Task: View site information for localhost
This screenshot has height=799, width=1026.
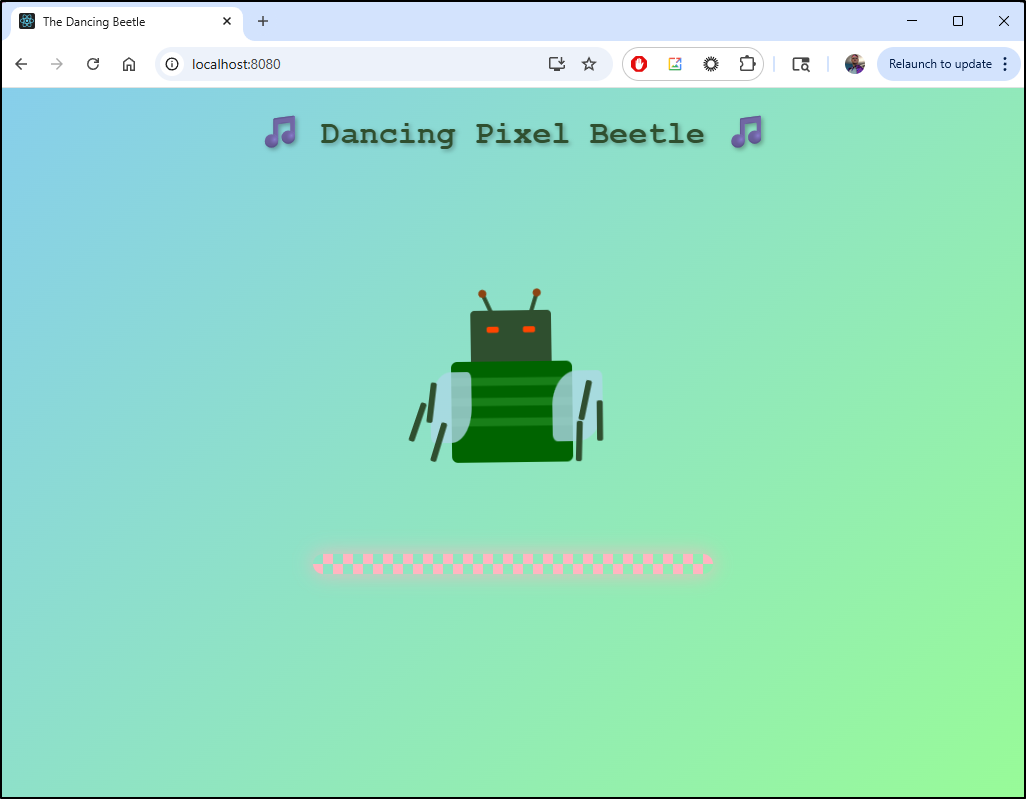Action: click(x=172, y=64)
